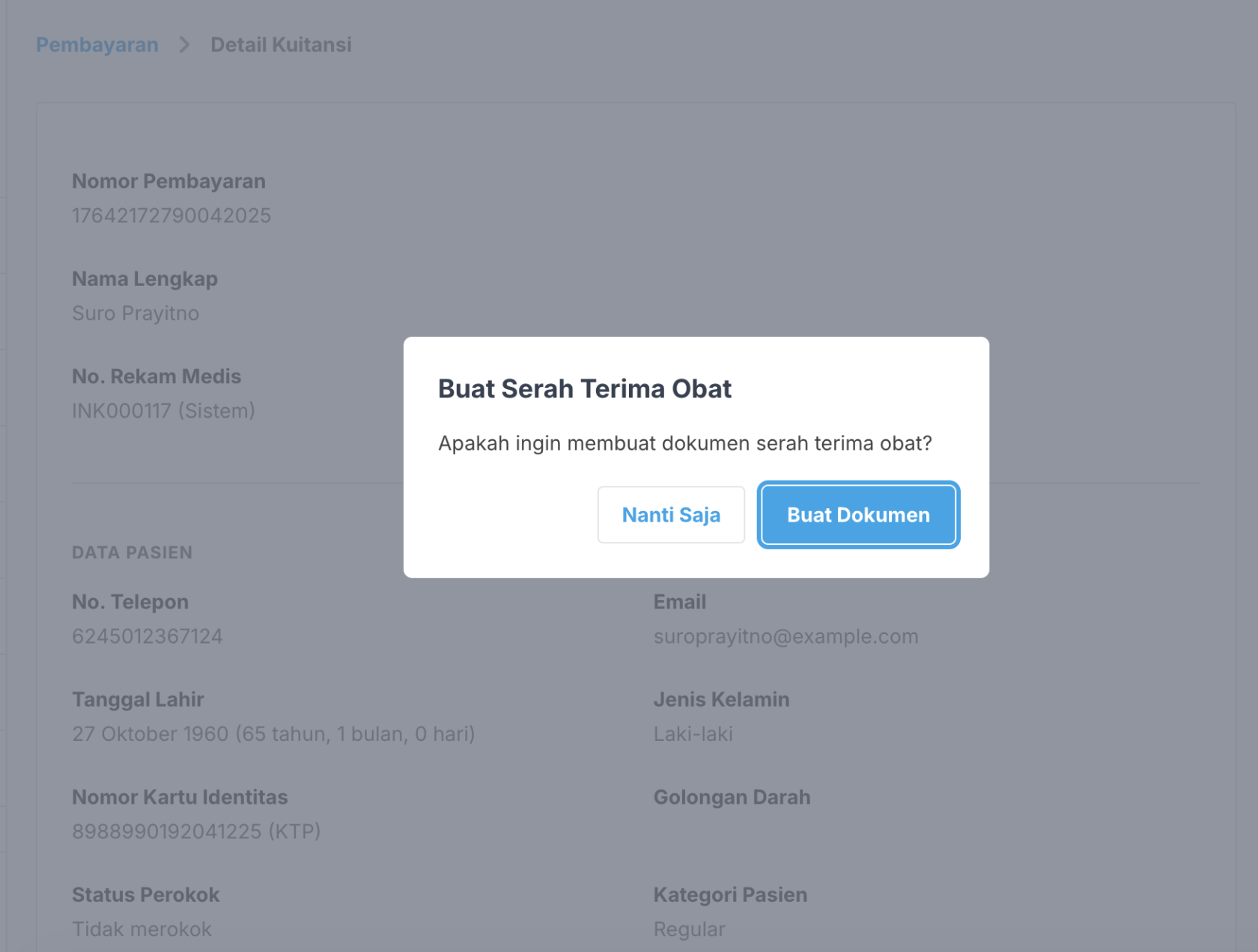
Task: Select the Nomor Pembayaran value
Action: coord(171,216)
